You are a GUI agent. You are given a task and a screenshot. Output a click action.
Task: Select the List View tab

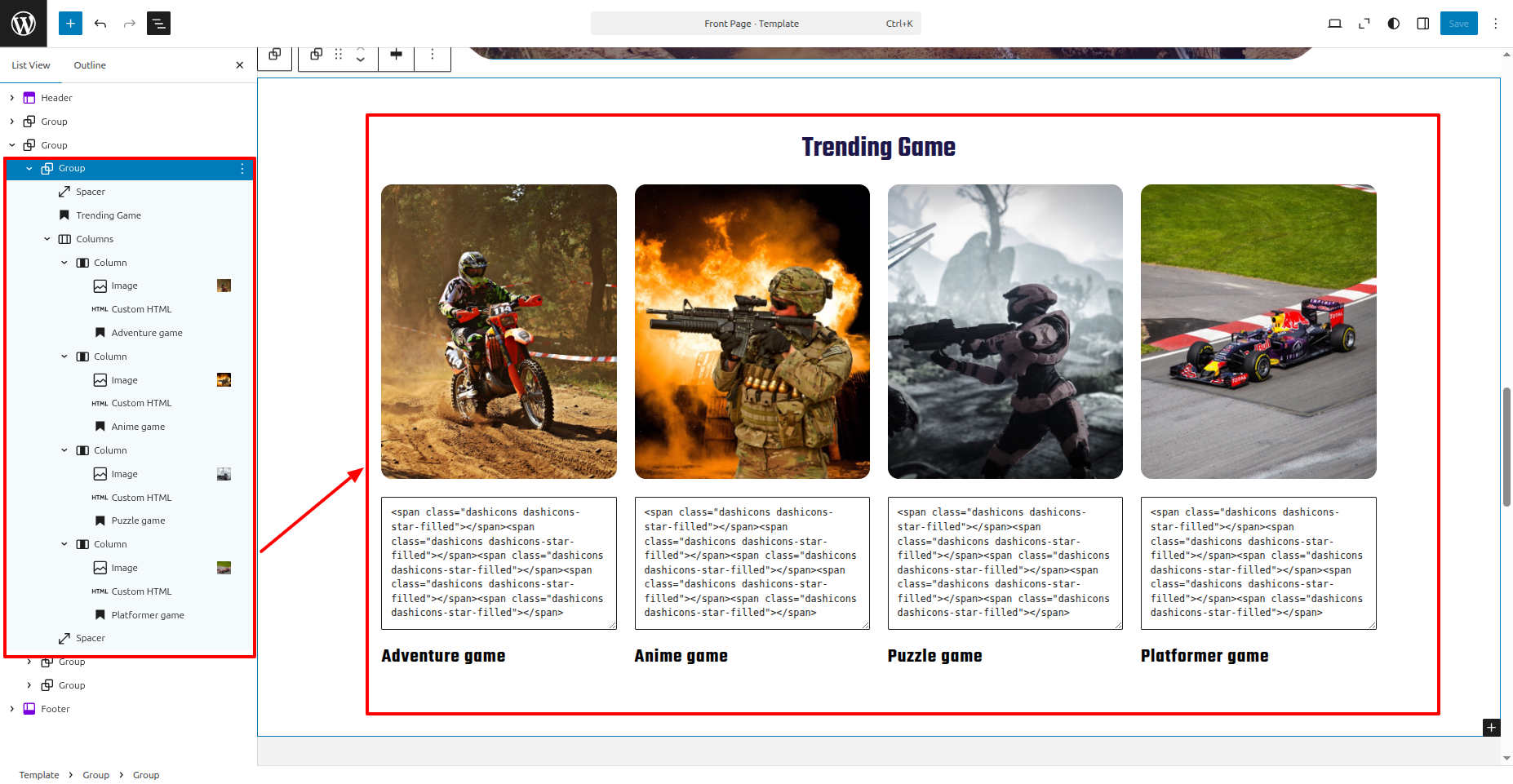pyautogui.click(x=31, y=65)
